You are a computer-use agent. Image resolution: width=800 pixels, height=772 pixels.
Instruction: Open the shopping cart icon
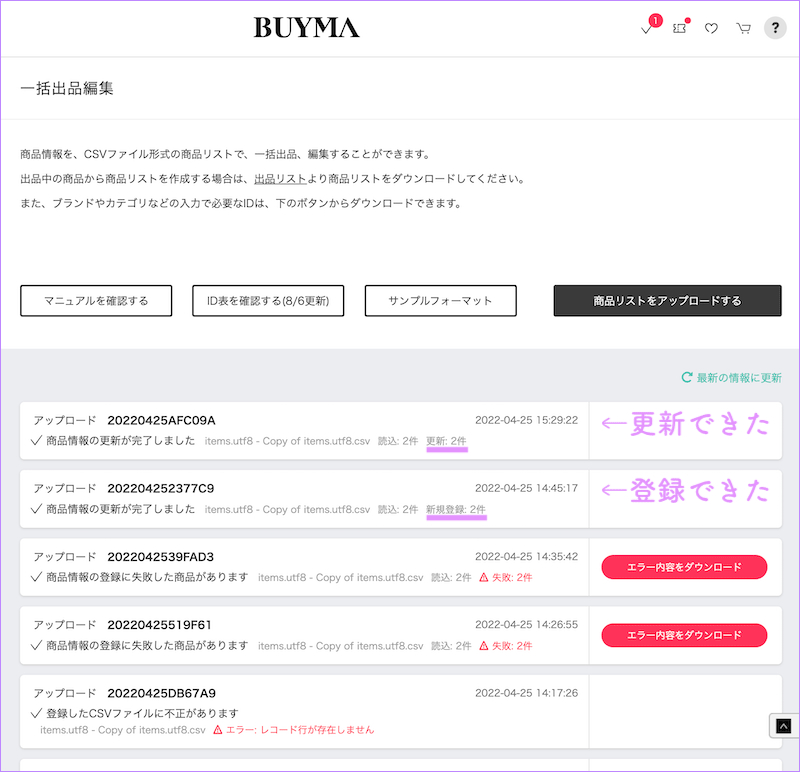click(x=743, y=28)
